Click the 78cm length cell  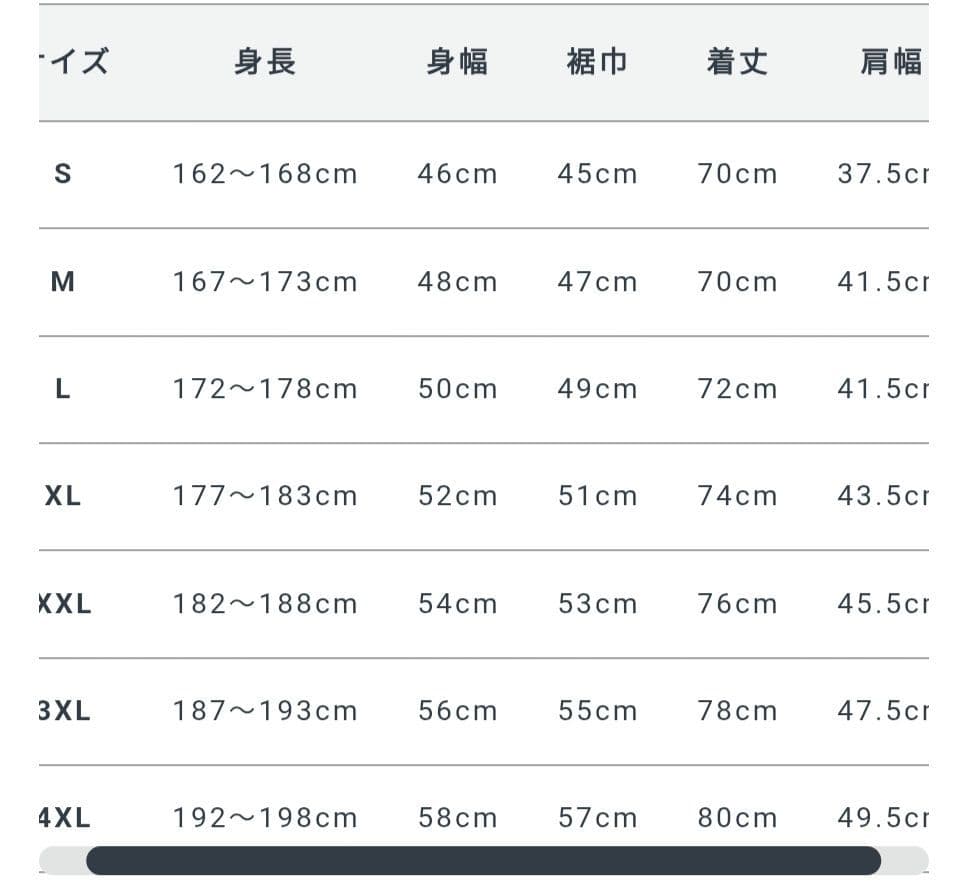coord(737,711)
